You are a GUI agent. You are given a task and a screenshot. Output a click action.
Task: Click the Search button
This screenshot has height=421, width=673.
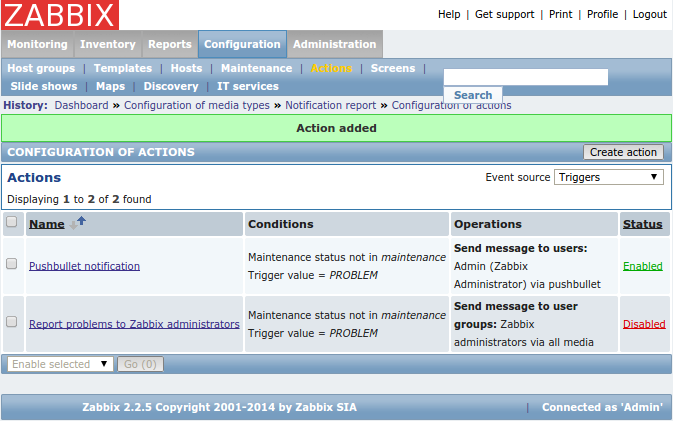tap(473, 95)
